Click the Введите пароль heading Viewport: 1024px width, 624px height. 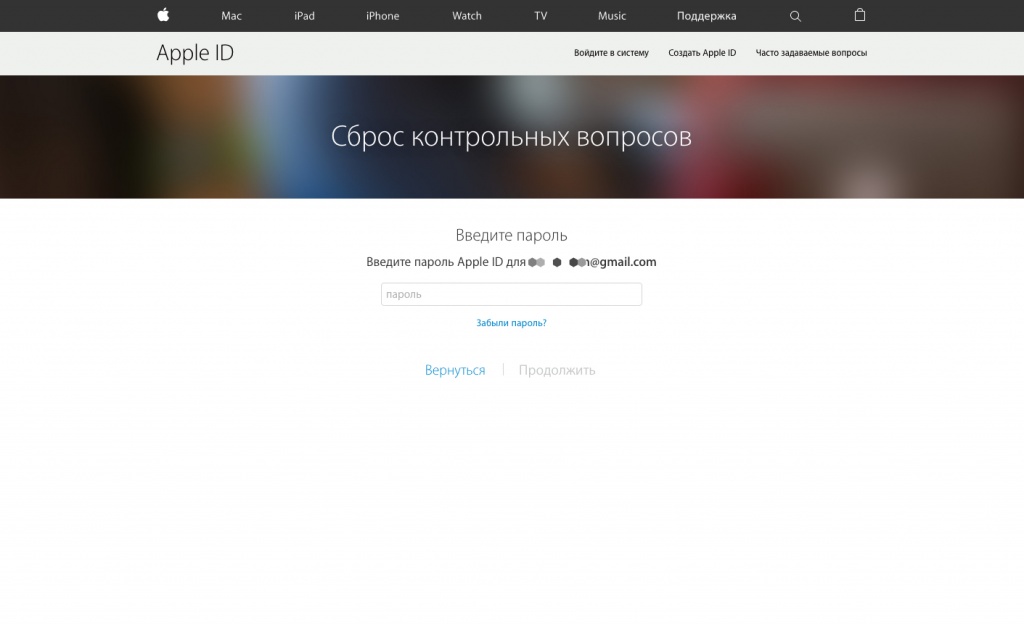[x=511, y=235]
